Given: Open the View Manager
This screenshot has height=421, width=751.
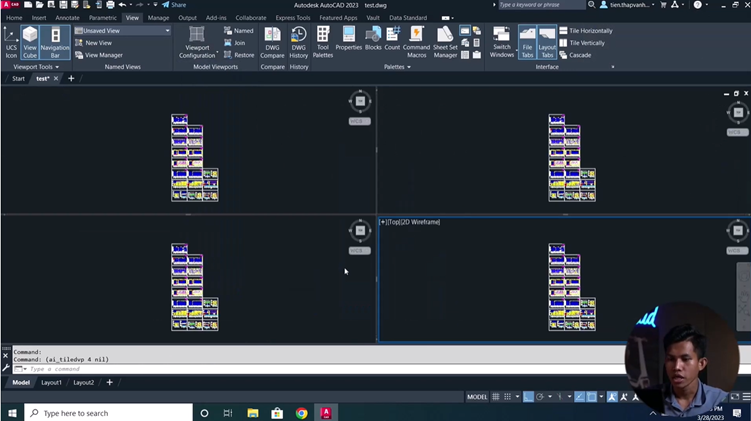Looking at the screenshot, I should [99, 55].
